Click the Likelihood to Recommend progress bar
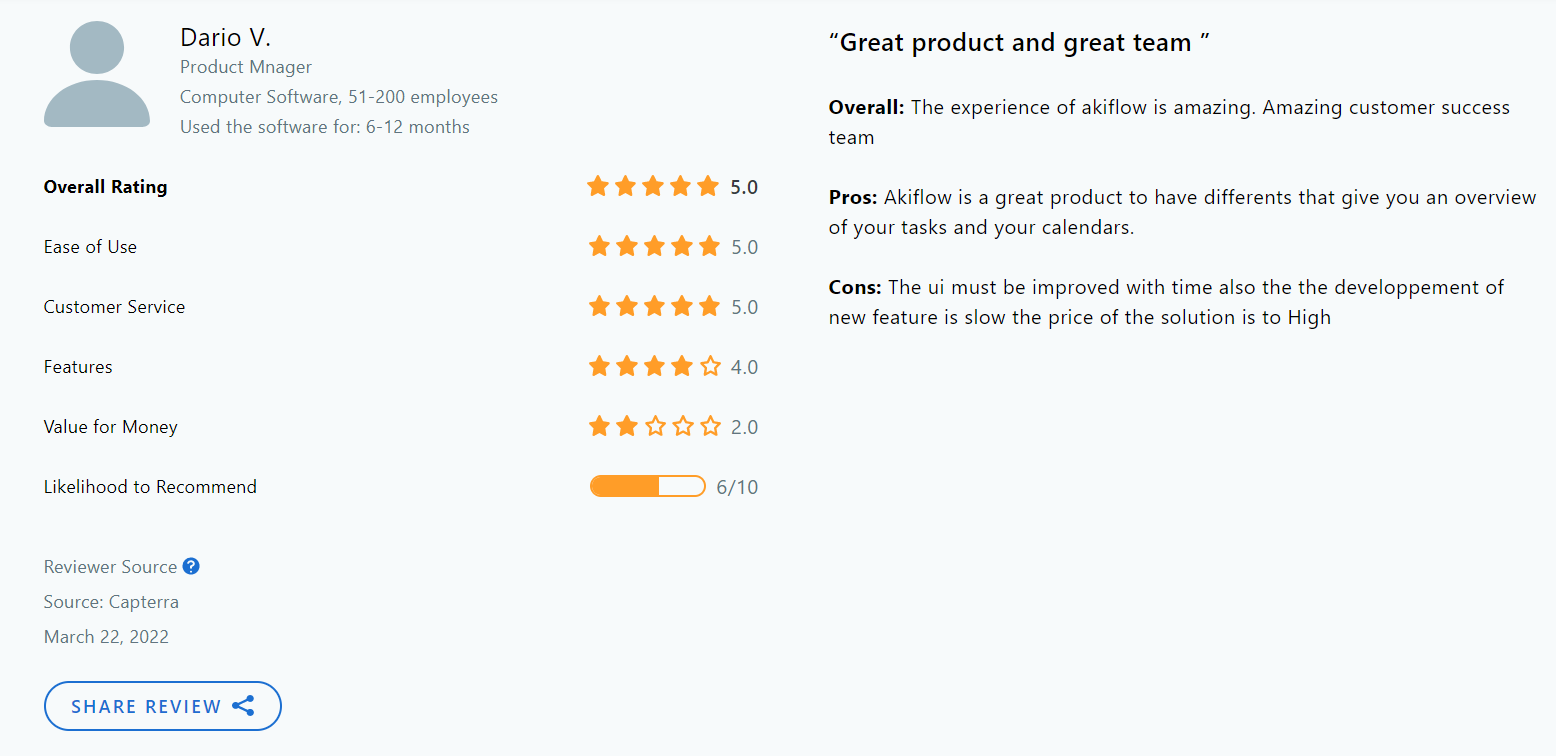Image resolution: width=1556 pixels, height=756 pixels. (x=647, y=486)
